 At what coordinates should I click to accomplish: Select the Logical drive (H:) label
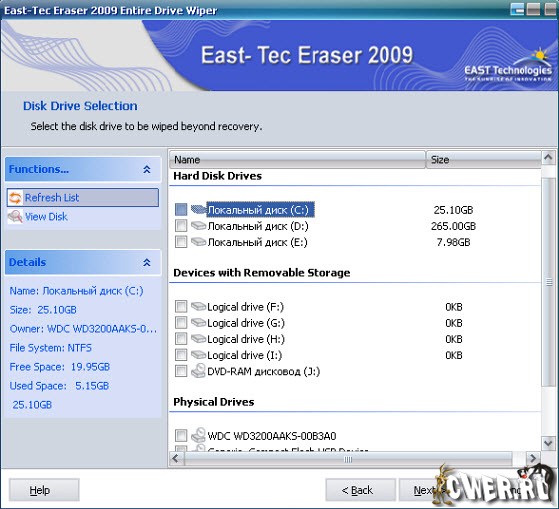point(246,339)
